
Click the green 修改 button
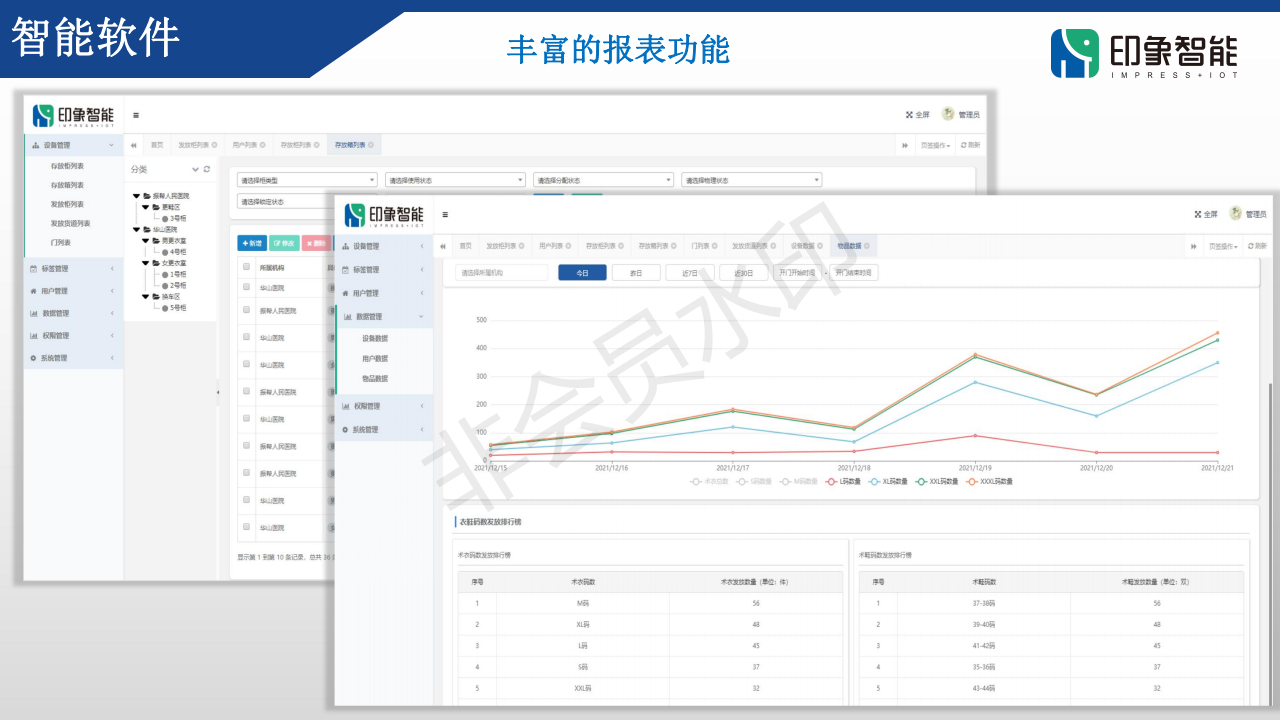click(284, 243)
